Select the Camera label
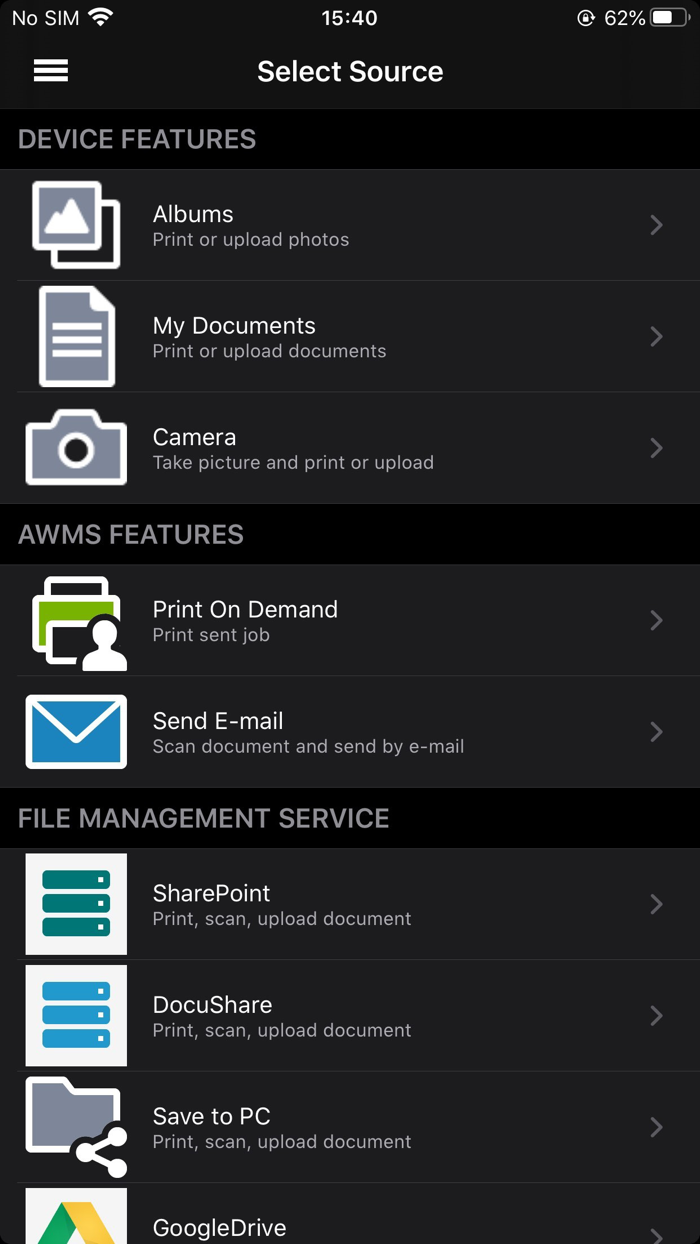 pos(194,437)
